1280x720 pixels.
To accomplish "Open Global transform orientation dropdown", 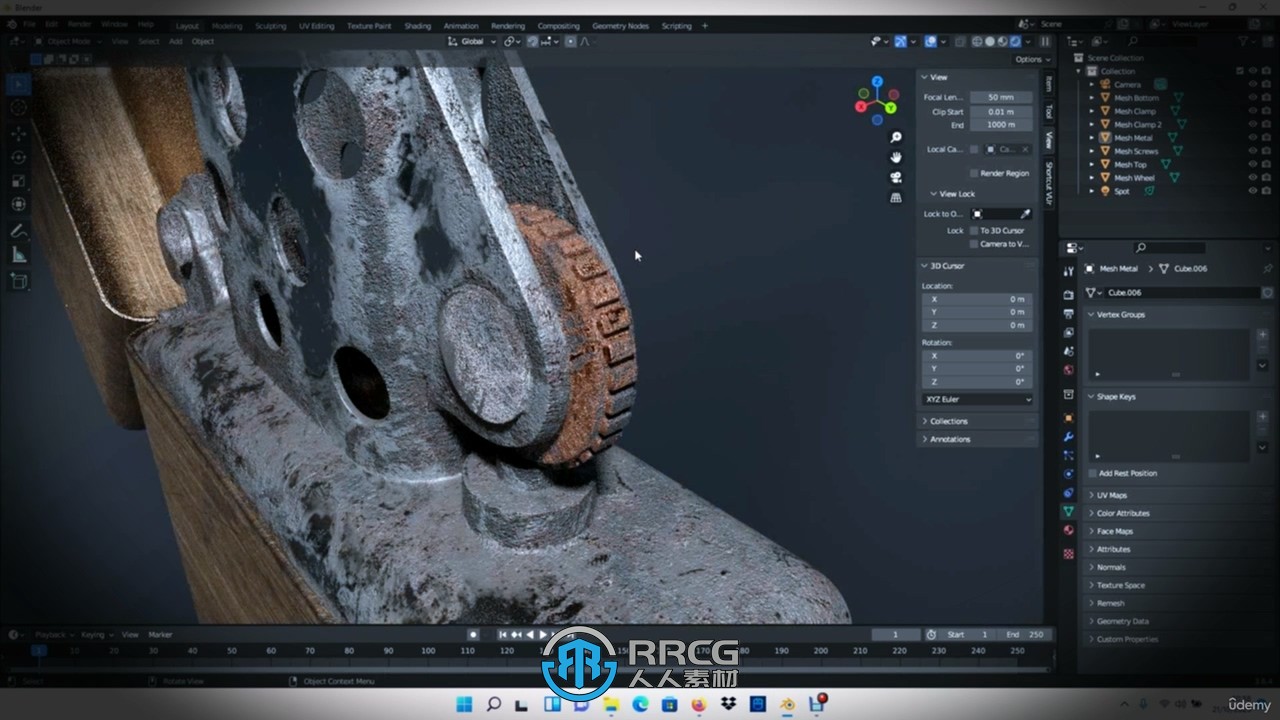I will 470,41.
